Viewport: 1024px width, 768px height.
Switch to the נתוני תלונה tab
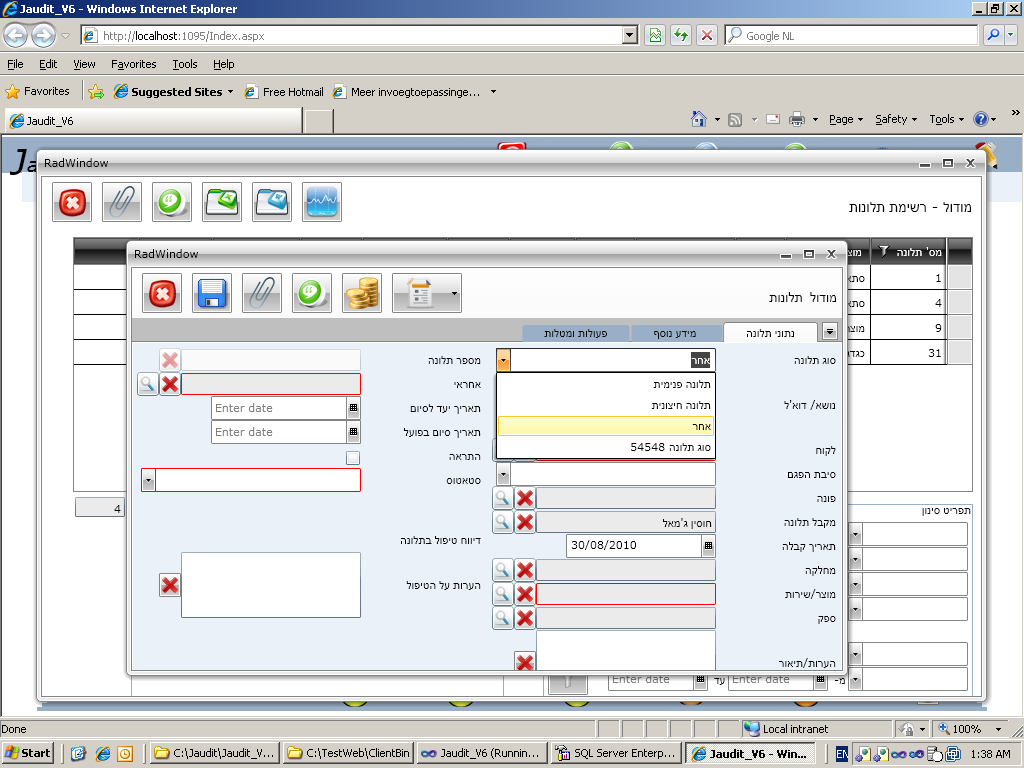770,333
